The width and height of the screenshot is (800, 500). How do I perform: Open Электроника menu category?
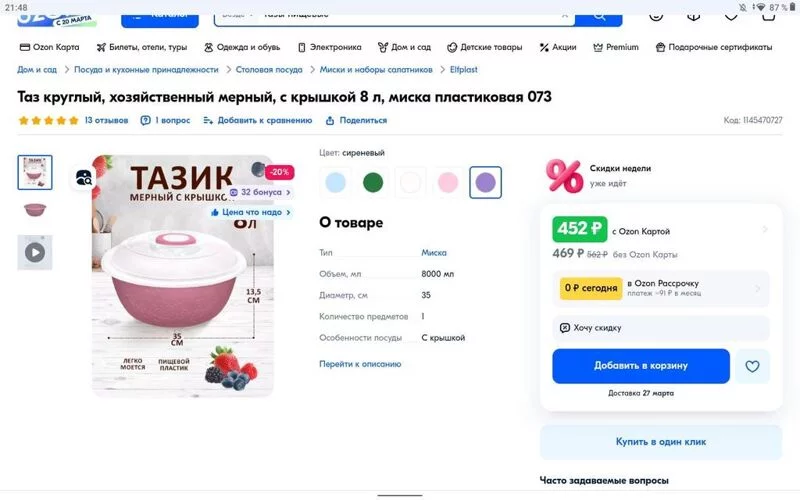[x=330, y=47]
